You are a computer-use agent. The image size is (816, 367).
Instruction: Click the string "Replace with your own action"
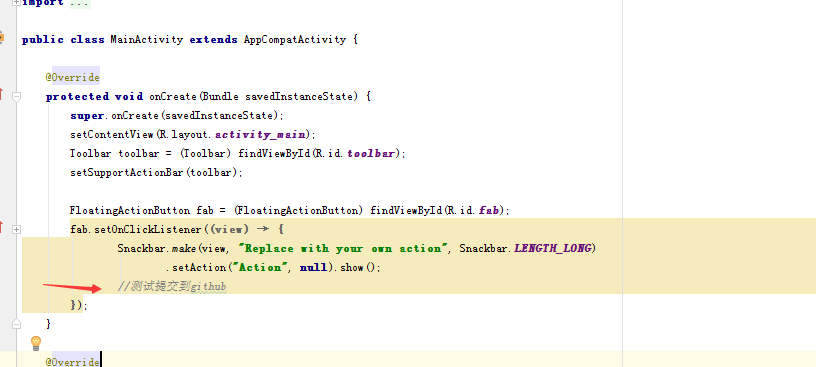pyautogui.click(x=343, y=248)
